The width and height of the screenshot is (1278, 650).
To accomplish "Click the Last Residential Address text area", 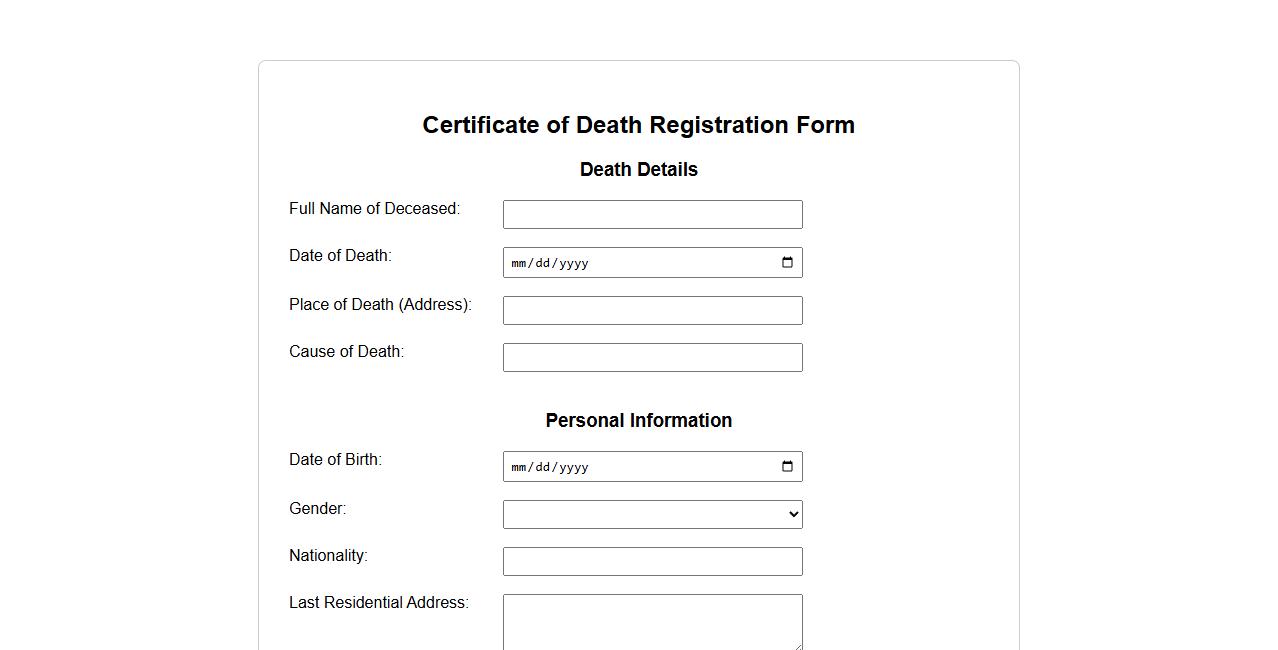I will [x=652, y=620].
